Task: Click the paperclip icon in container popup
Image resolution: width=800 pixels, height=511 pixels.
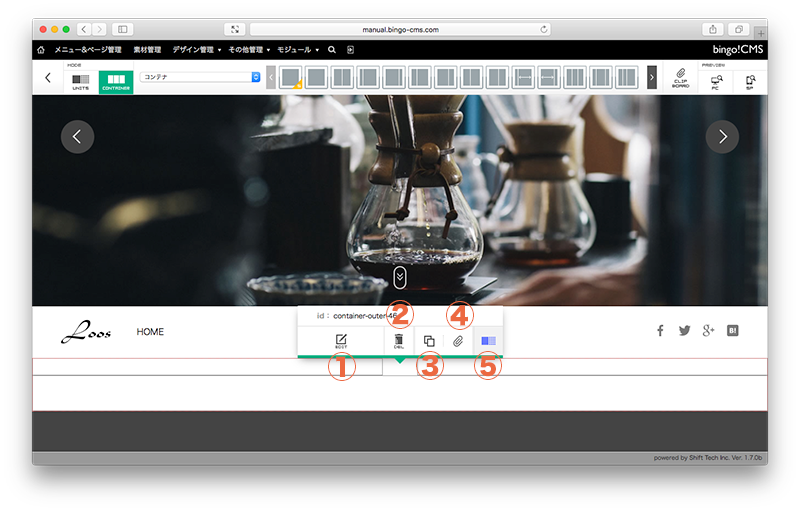Action: click(458, 341)
